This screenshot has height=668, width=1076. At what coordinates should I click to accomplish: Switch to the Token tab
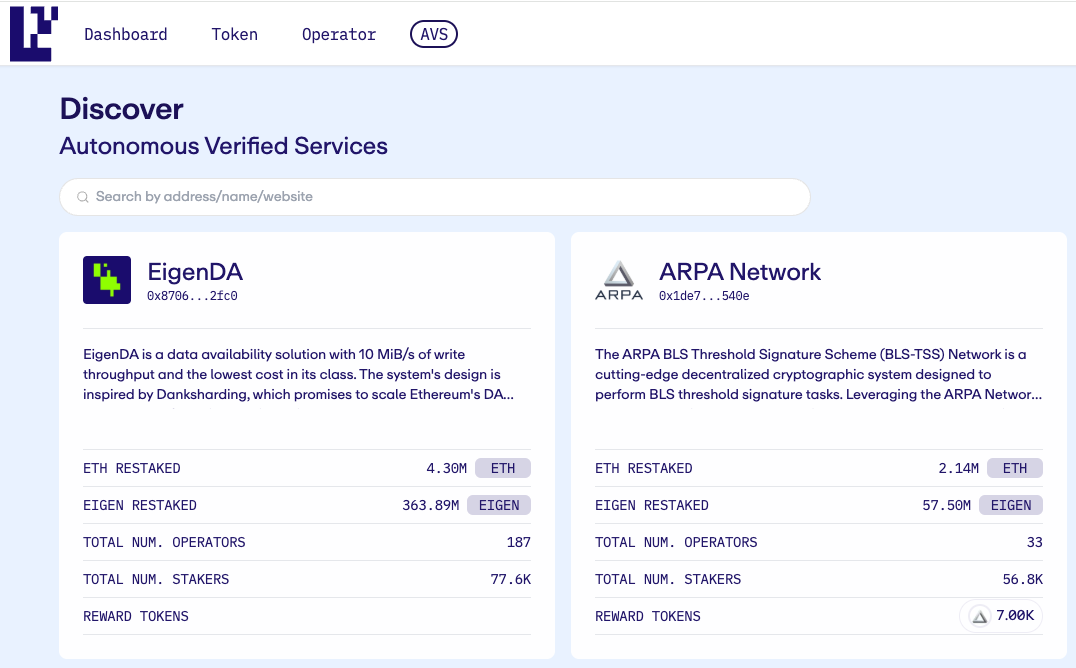point(235,34)
